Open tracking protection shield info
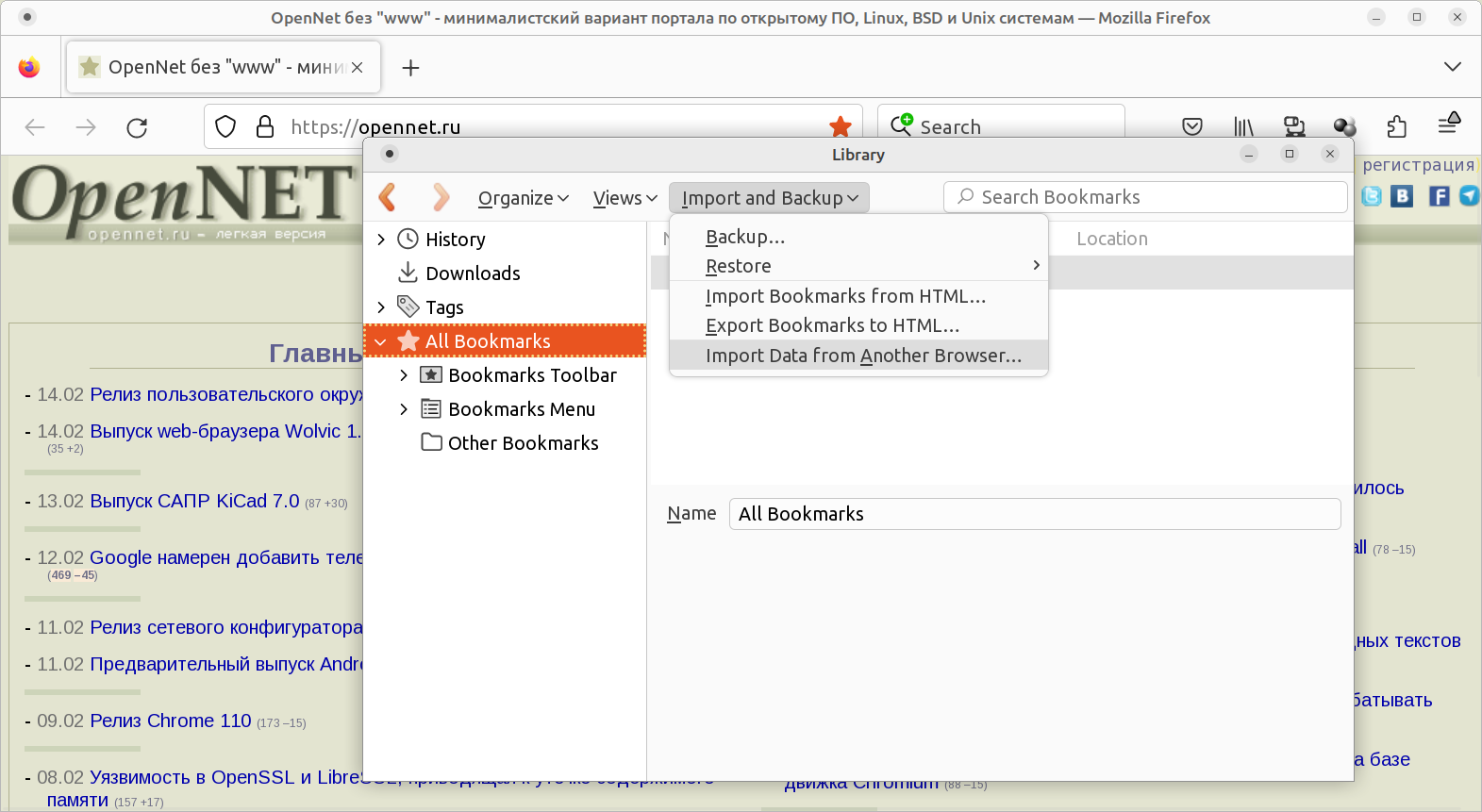The width and height of the screenshot is (1482, 812). click(x=225, y=126)
